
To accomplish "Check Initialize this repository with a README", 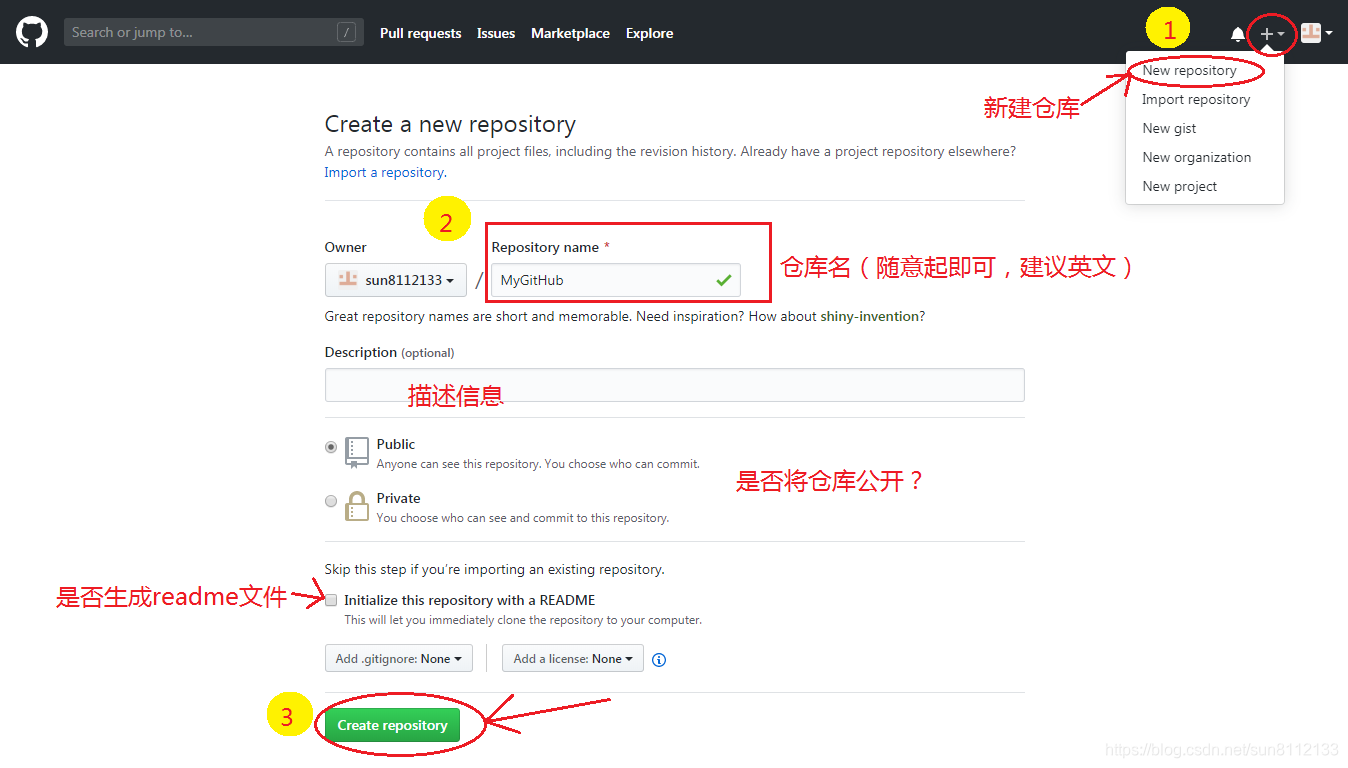I will coord(331,600).
